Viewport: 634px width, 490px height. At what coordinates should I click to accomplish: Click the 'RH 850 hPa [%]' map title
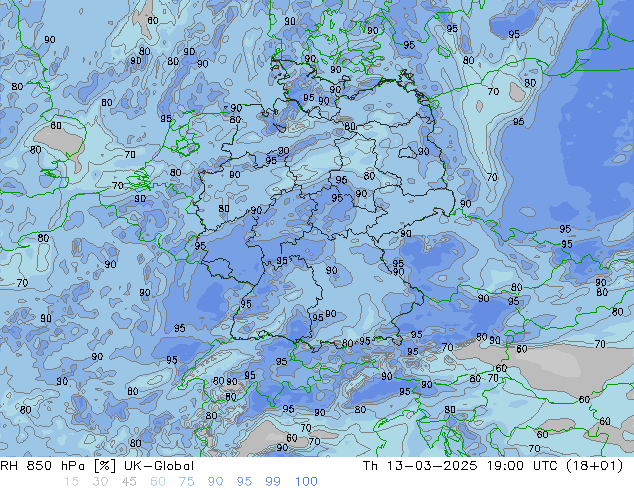click(58, 466)
